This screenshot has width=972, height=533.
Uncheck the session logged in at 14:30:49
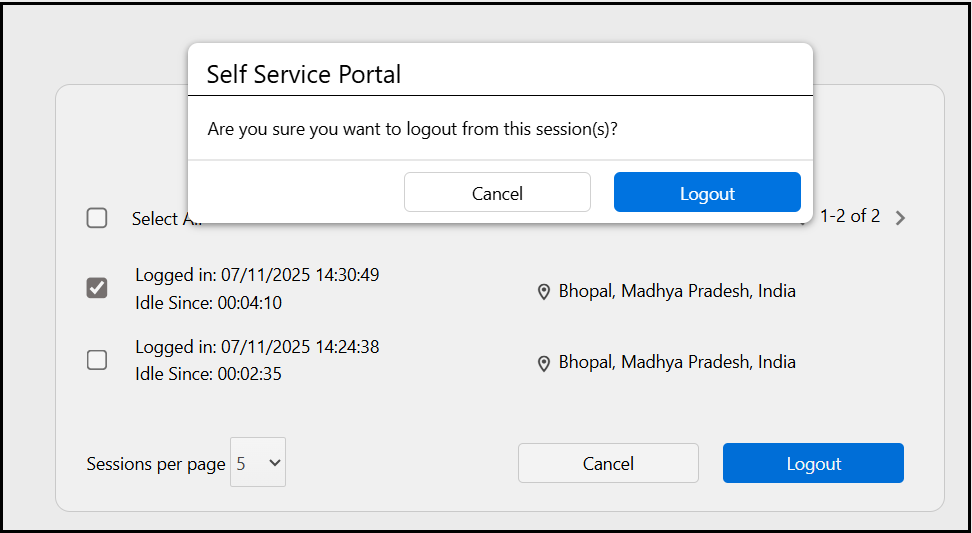pyautogui.click(x=97, y=288)
